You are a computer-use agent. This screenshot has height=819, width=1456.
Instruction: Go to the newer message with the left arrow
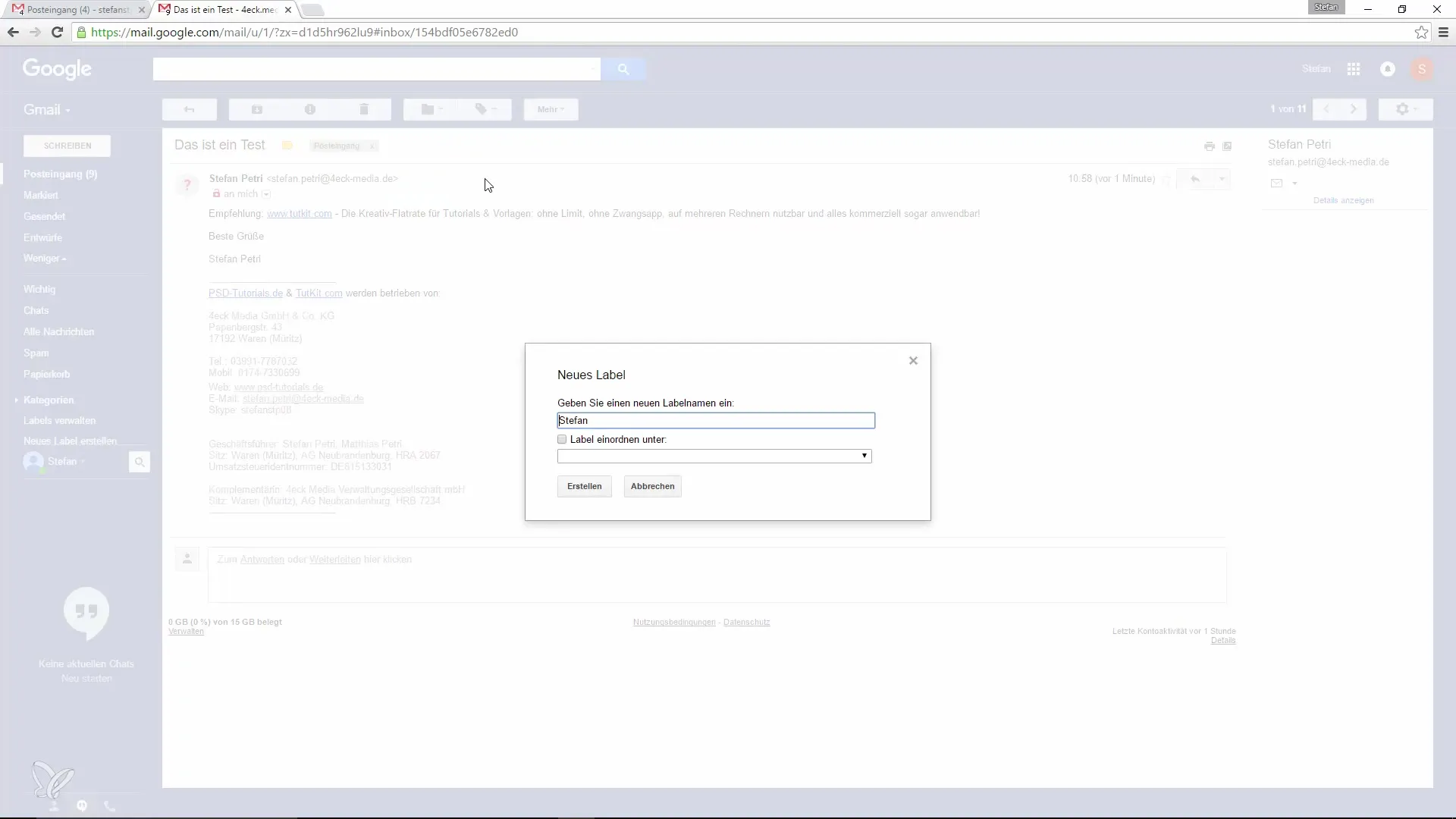pyautogui.click(x=1326, y=109)
